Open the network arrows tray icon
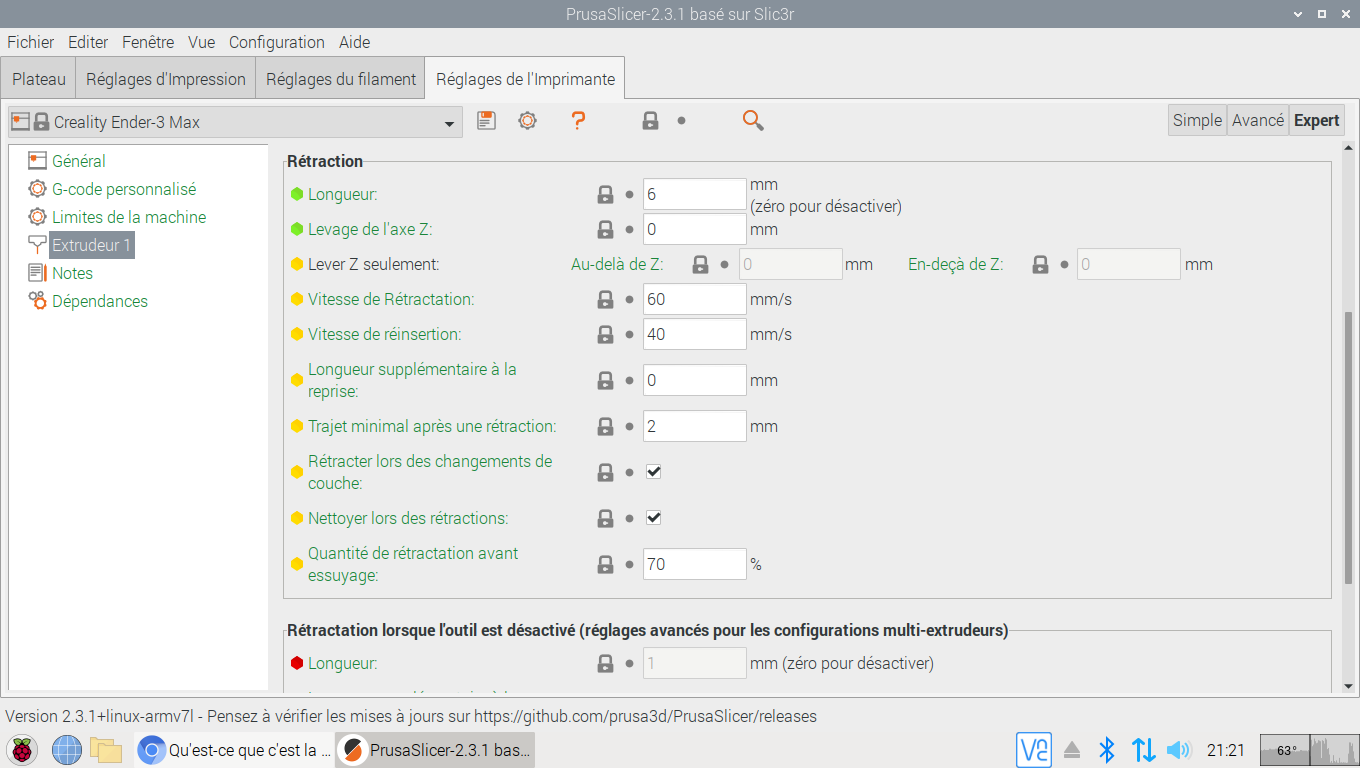 (x=1143, y=749)
